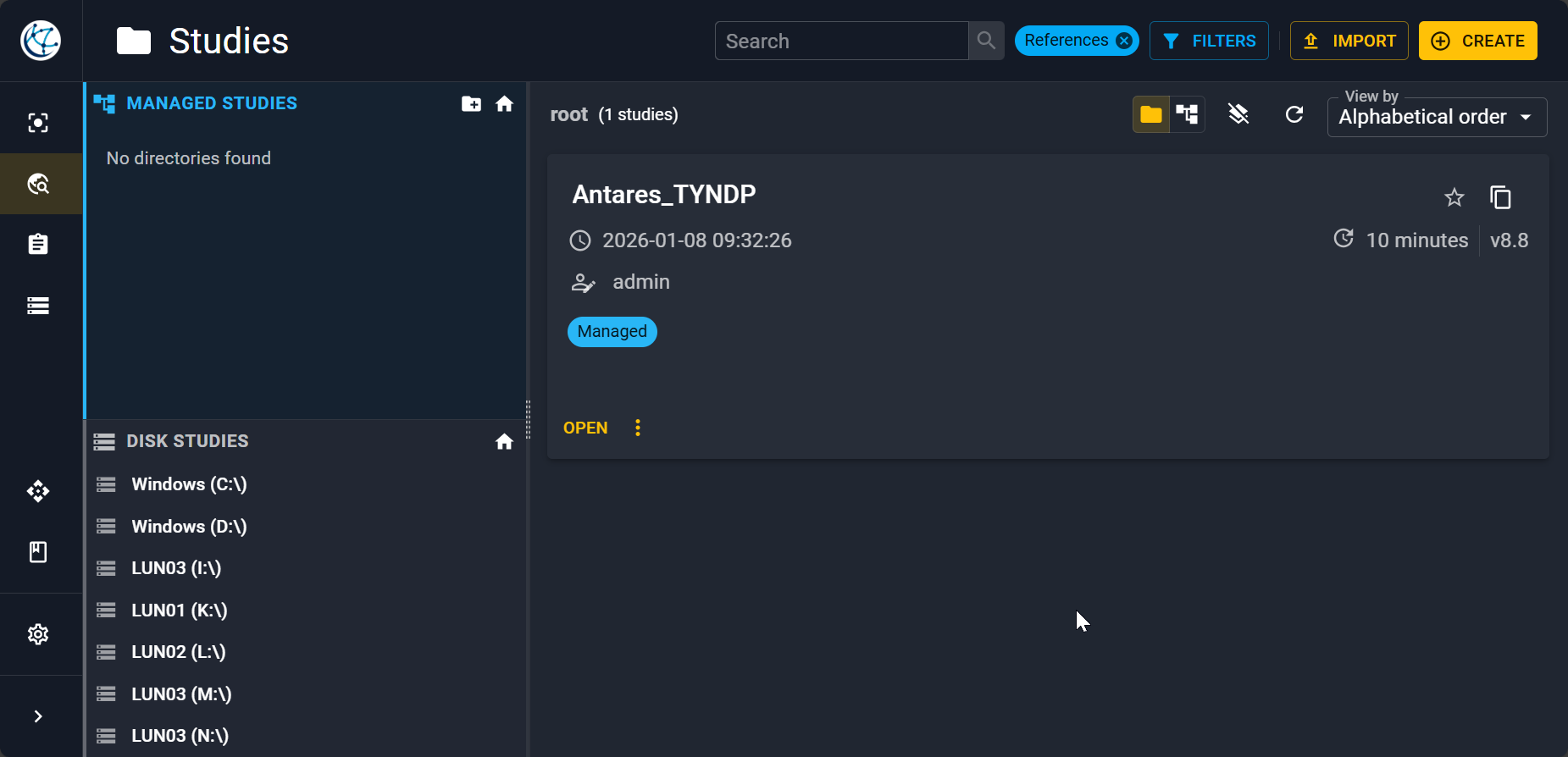Screen dimensions: 1568x757
Task: Switch to folder view mode
Action: pyautogui.click(x=1151, y=114)
